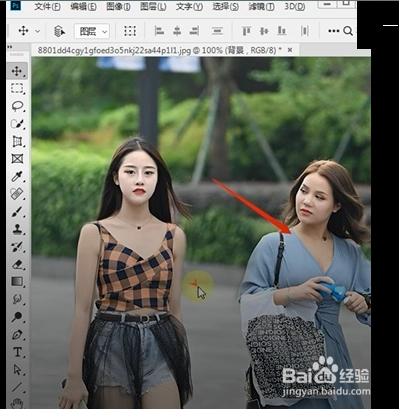Open the 图层 auto-select dropdown
The width and height of the screenshot is (399, 409).
91,32
